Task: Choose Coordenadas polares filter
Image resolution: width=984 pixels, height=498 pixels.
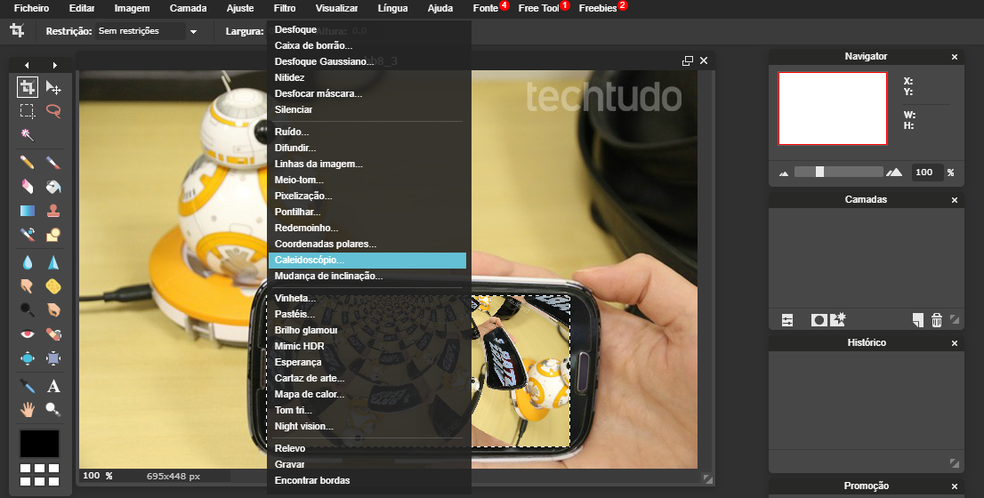Action: 367,244
